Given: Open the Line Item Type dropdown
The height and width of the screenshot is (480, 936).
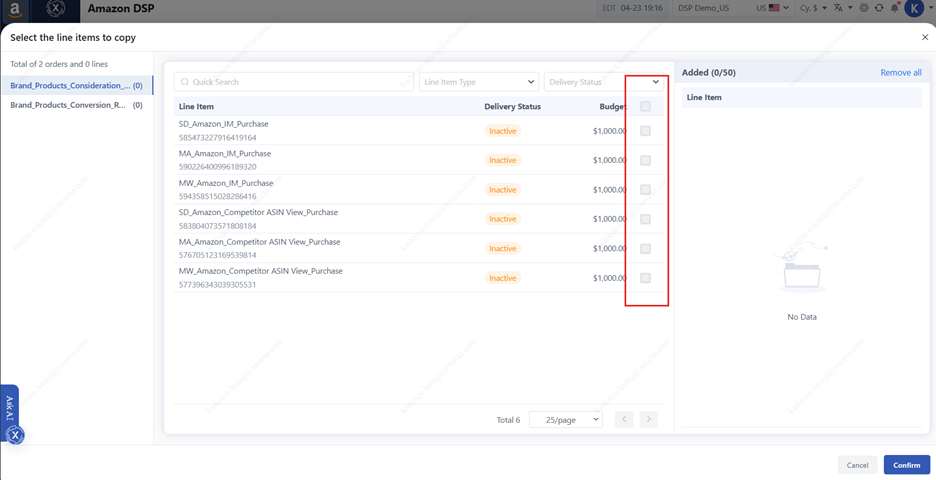Looking at the screenshot, I should (479, 82).
